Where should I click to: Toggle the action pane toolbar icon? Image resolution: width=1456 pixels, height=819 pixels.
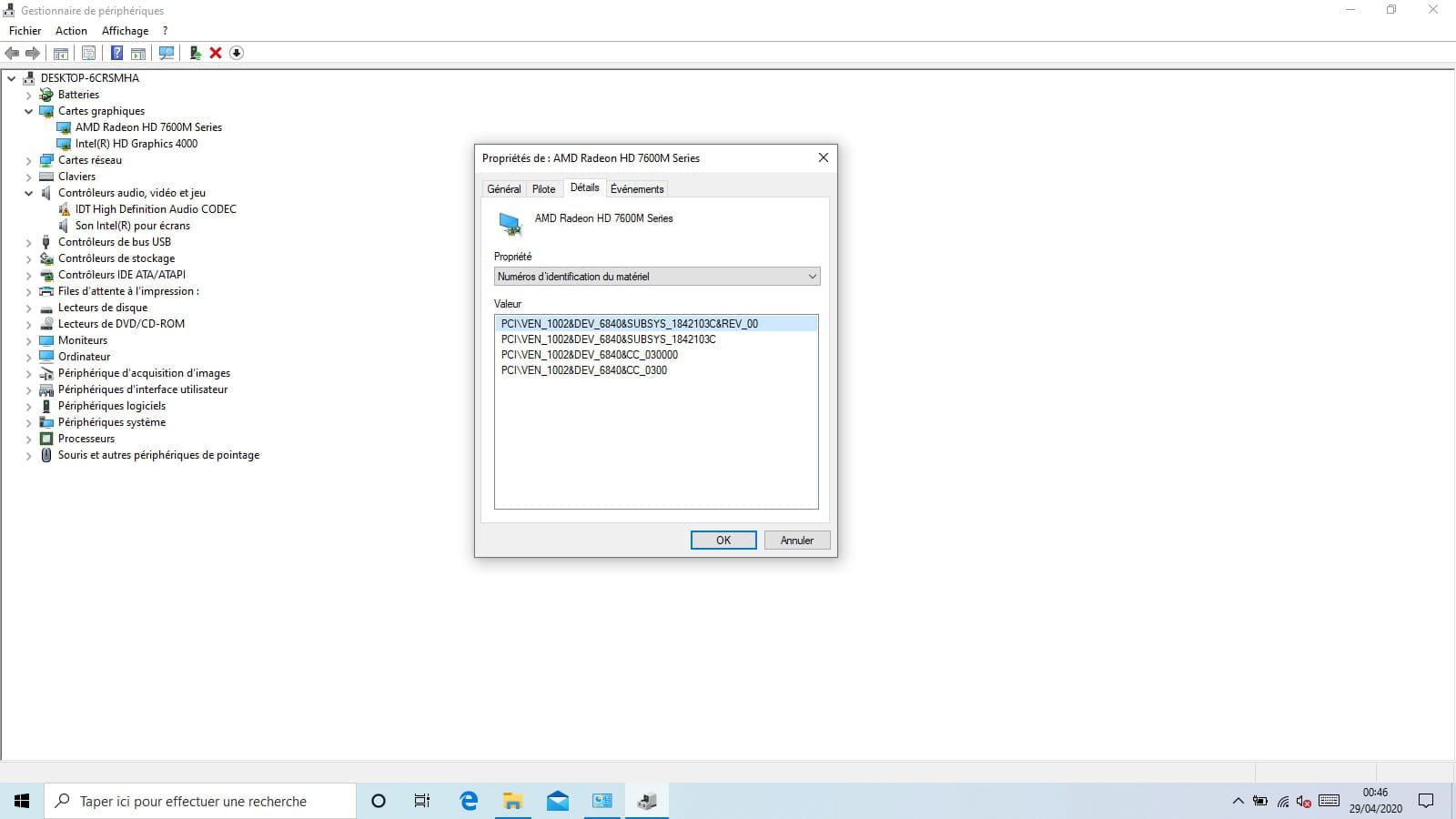(138, 53)
